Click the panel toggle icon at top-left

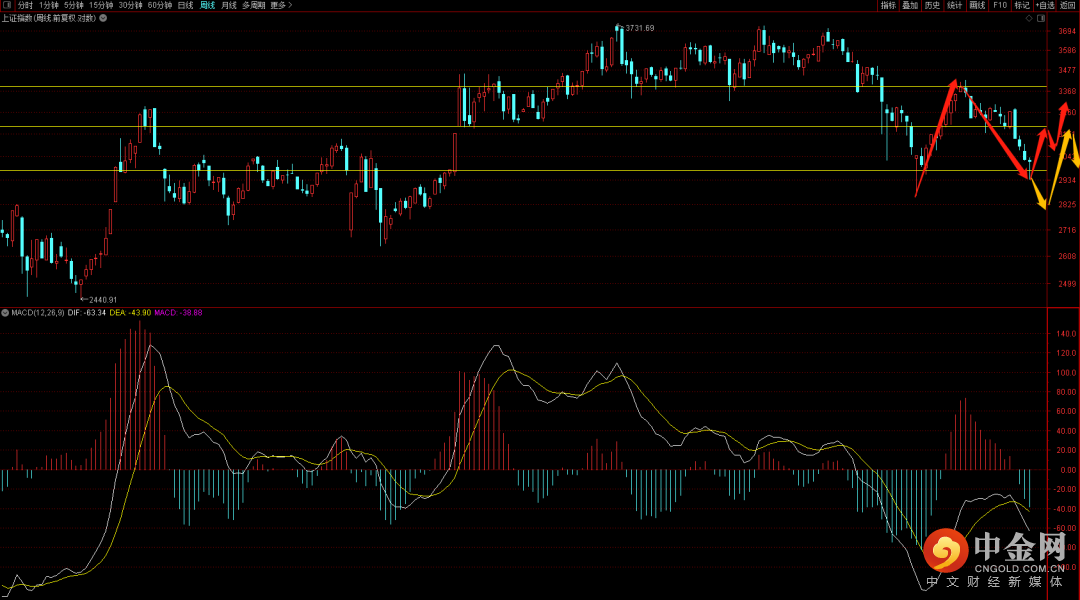(x=7, y=5)
